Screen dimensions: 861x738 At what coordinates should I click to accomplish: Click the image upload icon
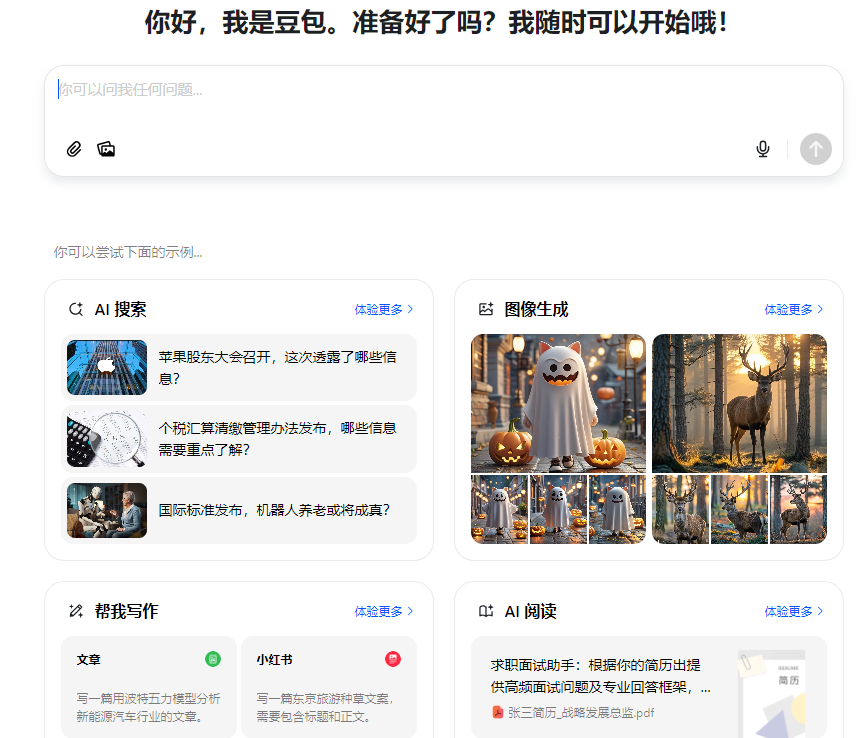[106, 149]
